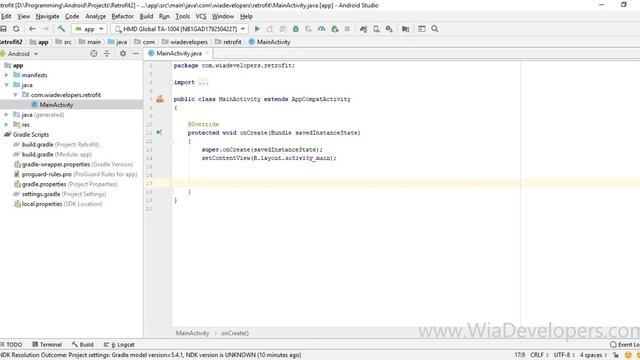Open the Navigate menu

pos(47,16)
